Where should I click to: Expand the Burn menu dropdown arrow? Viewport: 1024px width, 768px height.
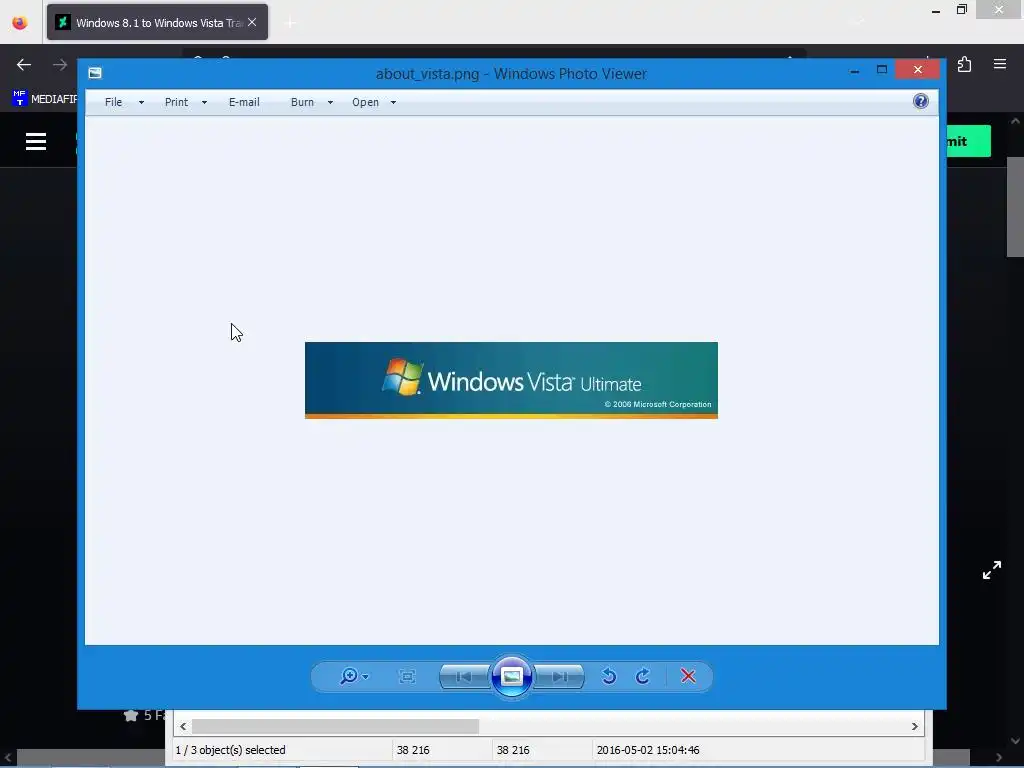[330, 103]
